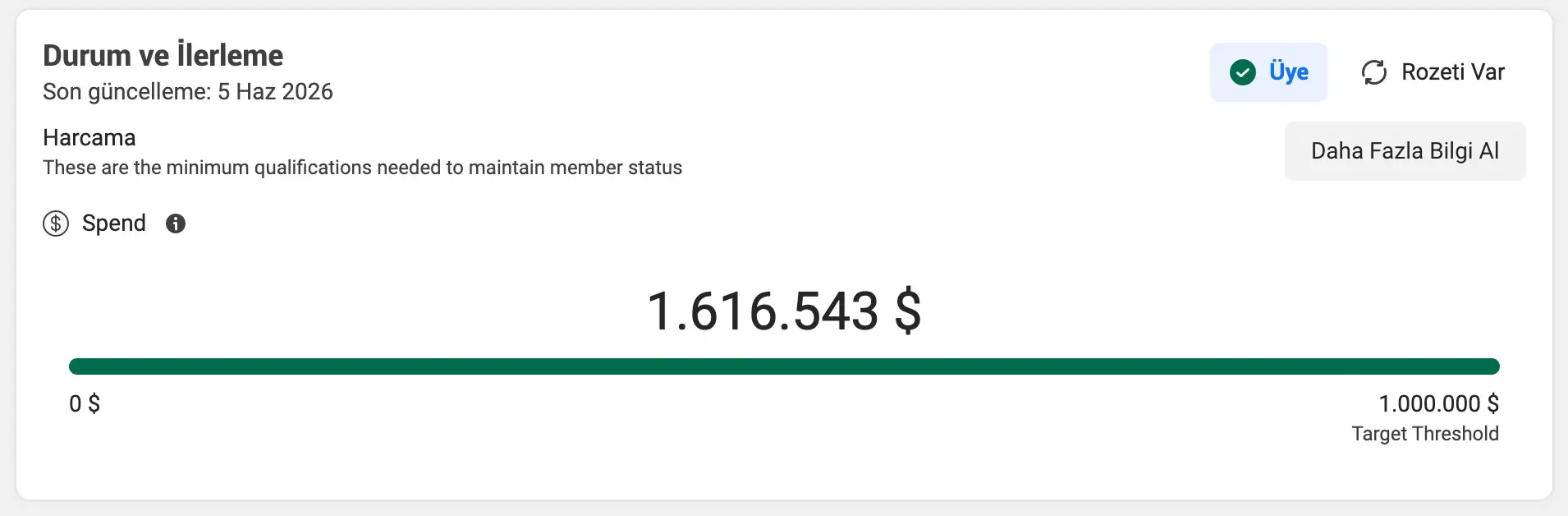The width and height of the screenshot is (1568, 516).
Task: Click the dollar sign after 1.616.543
Action: click(x=908, y=311)
